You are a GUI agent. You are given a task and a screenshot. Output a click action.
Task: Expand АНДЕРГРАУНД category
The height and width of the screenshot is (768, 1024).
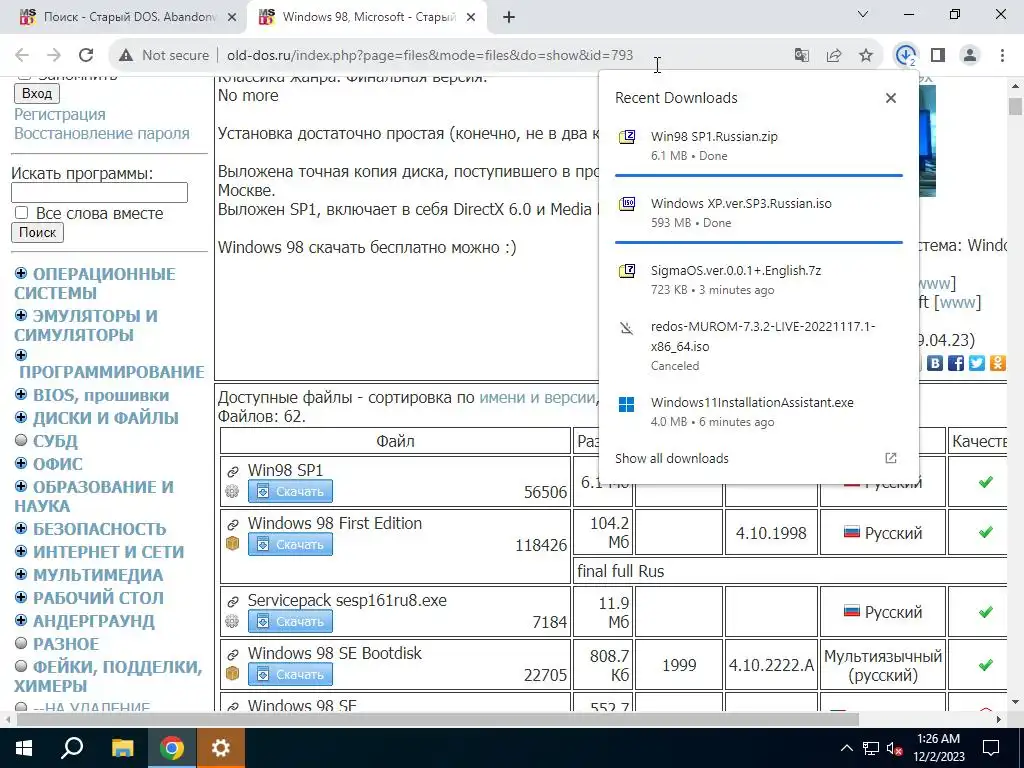click(21, 620)
